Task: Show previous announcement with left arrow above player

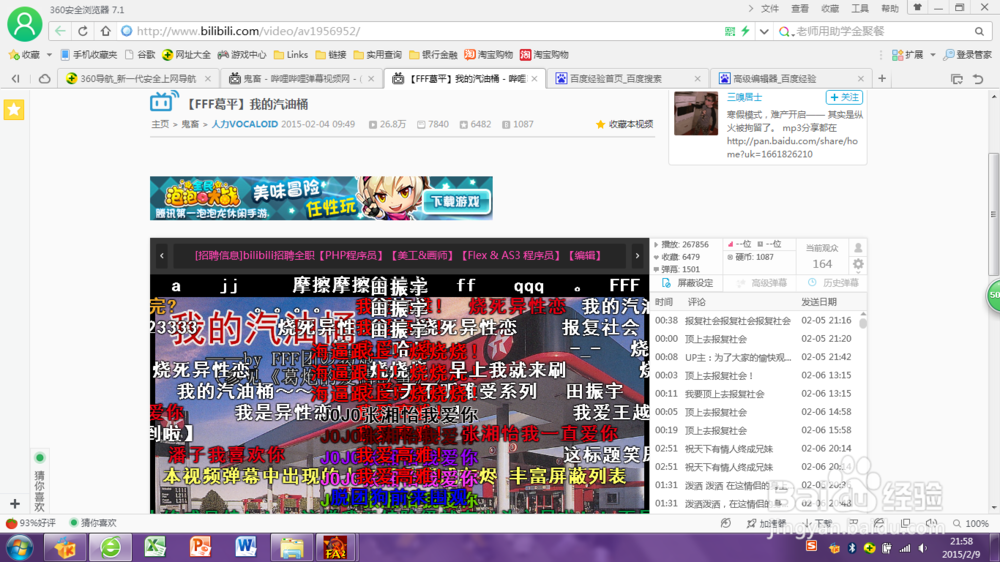Action: point(162,256)
